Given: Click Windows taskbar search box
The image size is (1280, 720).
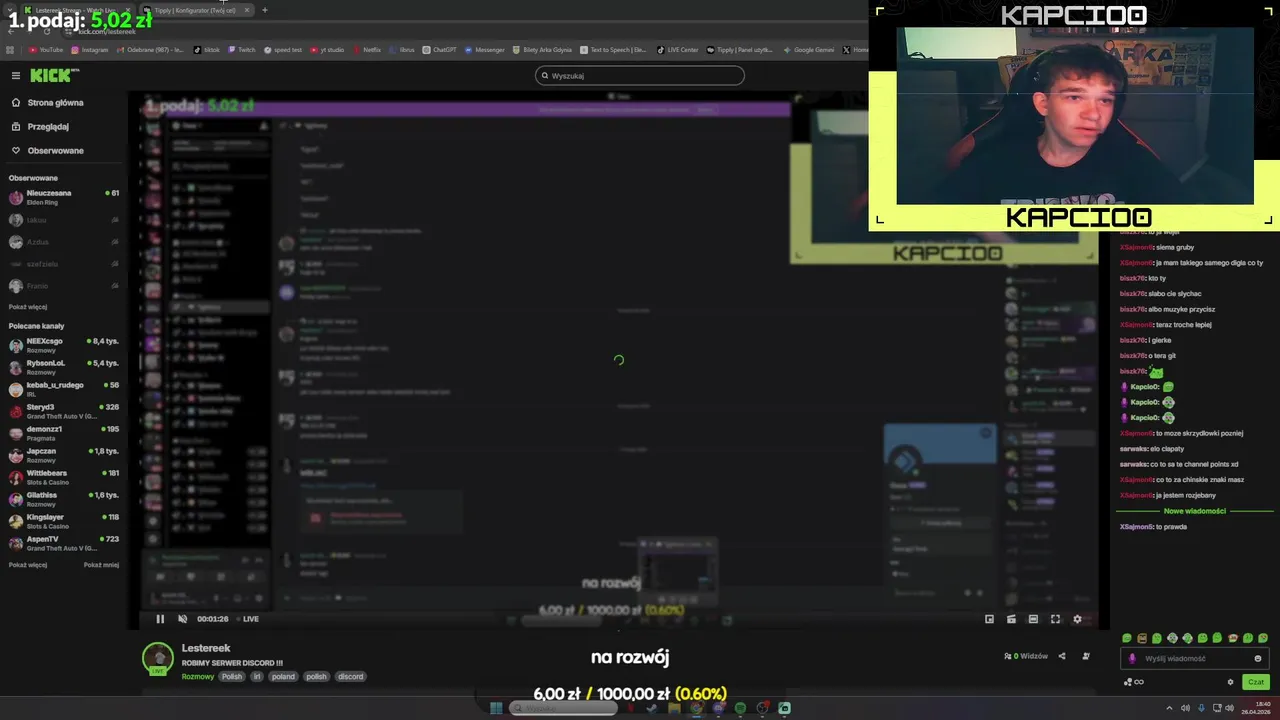Looking at the screenshot, I should coord(565,708).
